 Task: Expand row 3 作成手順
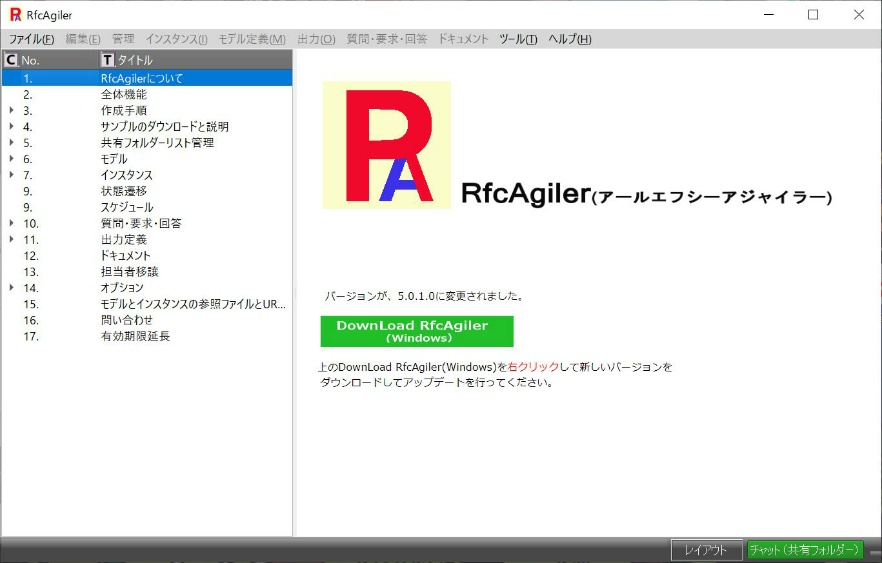[x=11, y=110]
